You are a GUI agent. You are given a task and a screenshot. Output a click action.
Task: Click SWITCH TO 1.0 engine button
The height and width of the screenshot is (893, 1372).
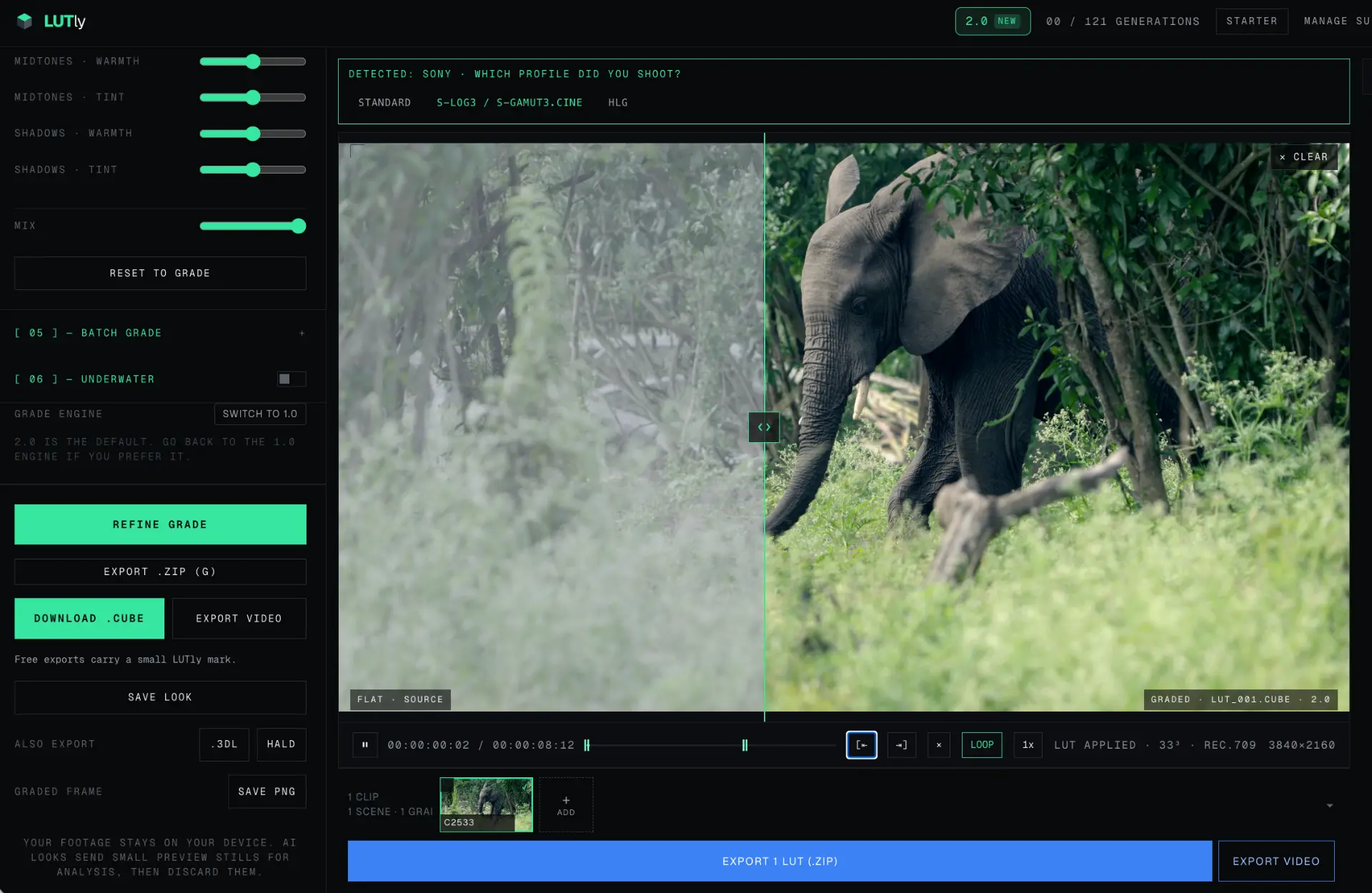point(260,414)
